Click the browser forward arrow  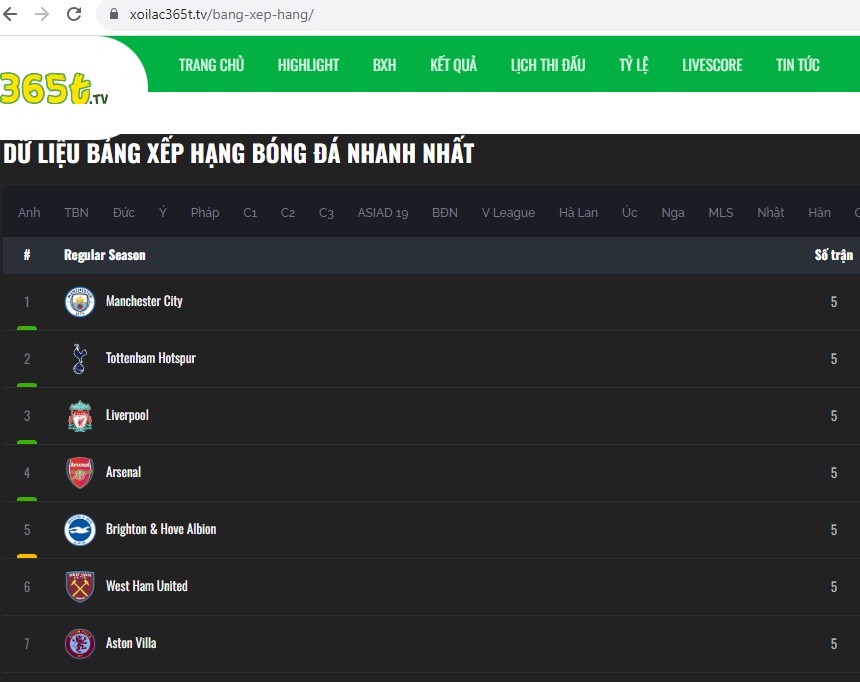42,14
